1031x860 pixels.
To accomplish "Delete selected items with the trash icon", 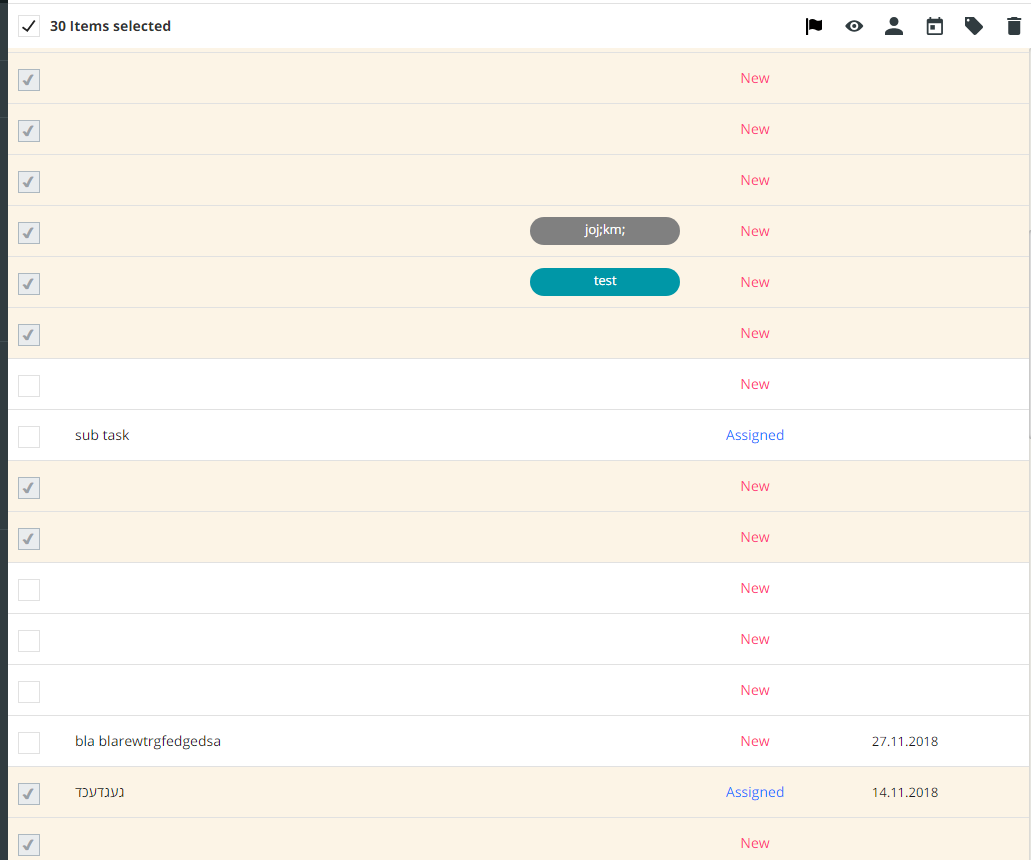I will (x=1014, y=26).
